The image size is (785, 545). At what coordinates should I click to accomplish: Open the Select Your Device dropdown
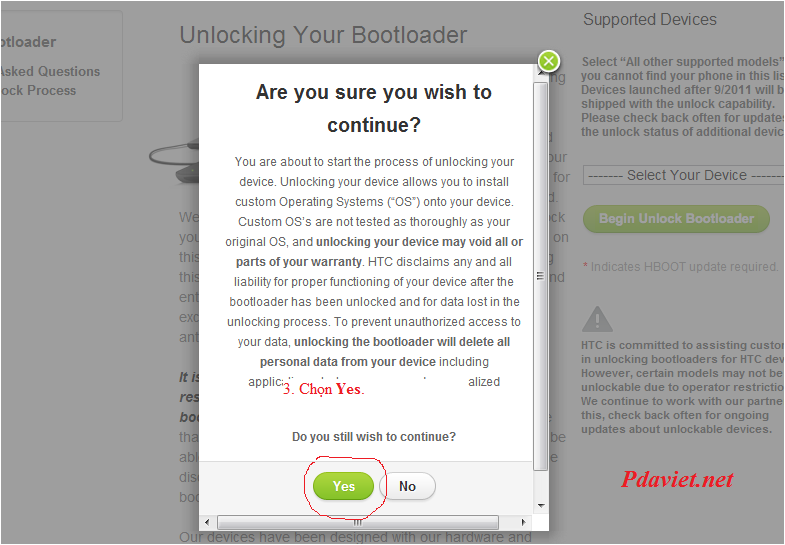point(683,176)
